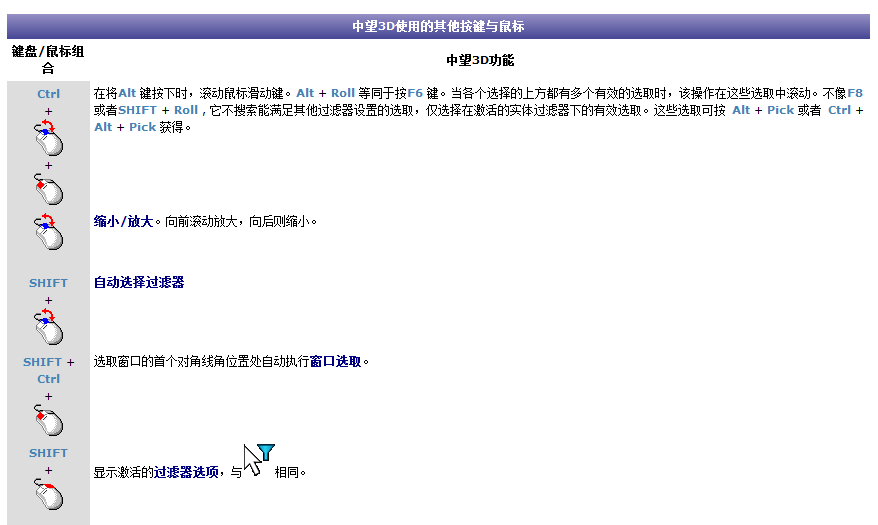This screenshot has width=878, height=525.
Task: Click the left-button mouse icon in the Ctrl row
Action: [48, 188]
